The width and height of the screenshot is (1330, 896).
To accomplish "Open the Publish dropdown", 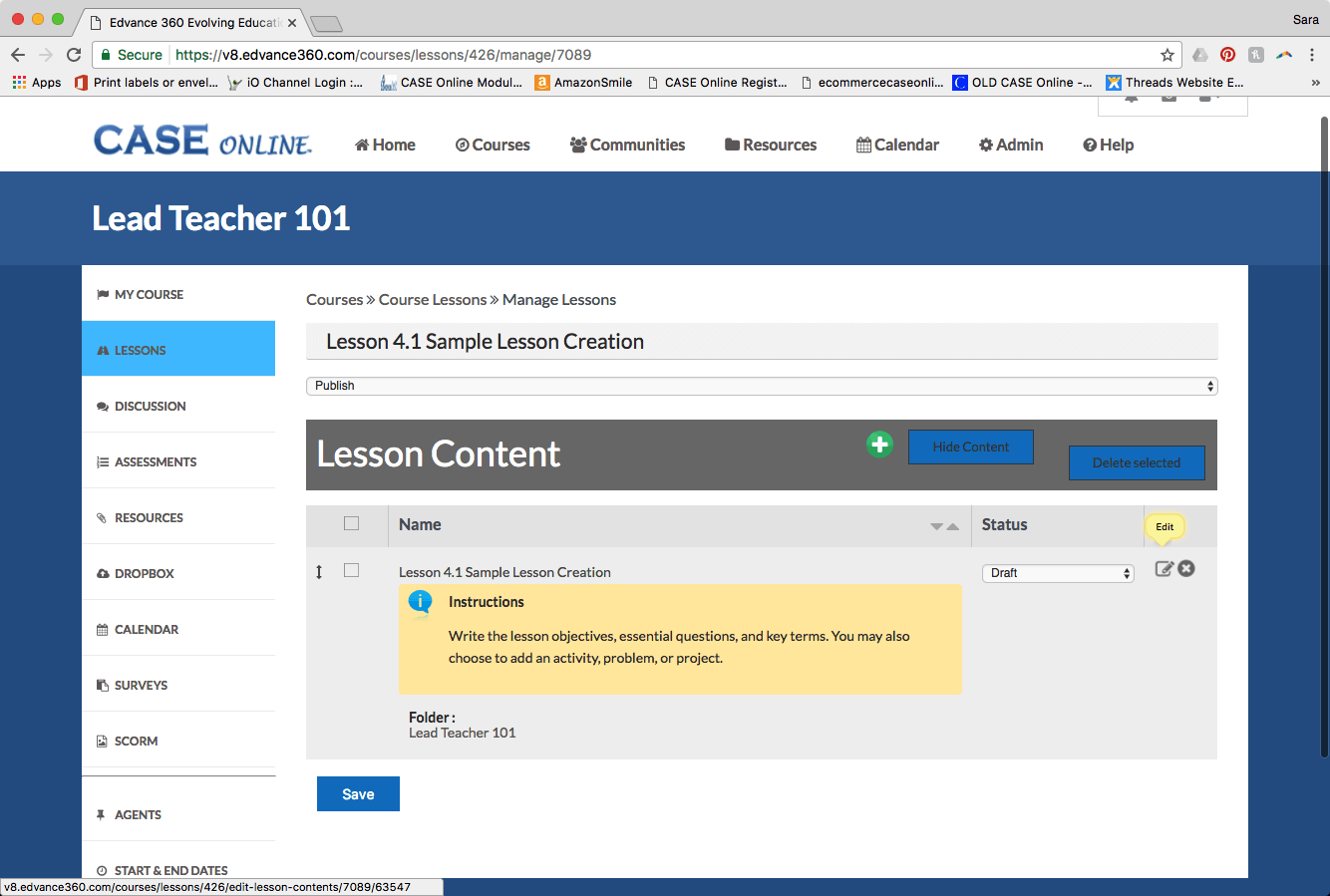I will 761,386.
